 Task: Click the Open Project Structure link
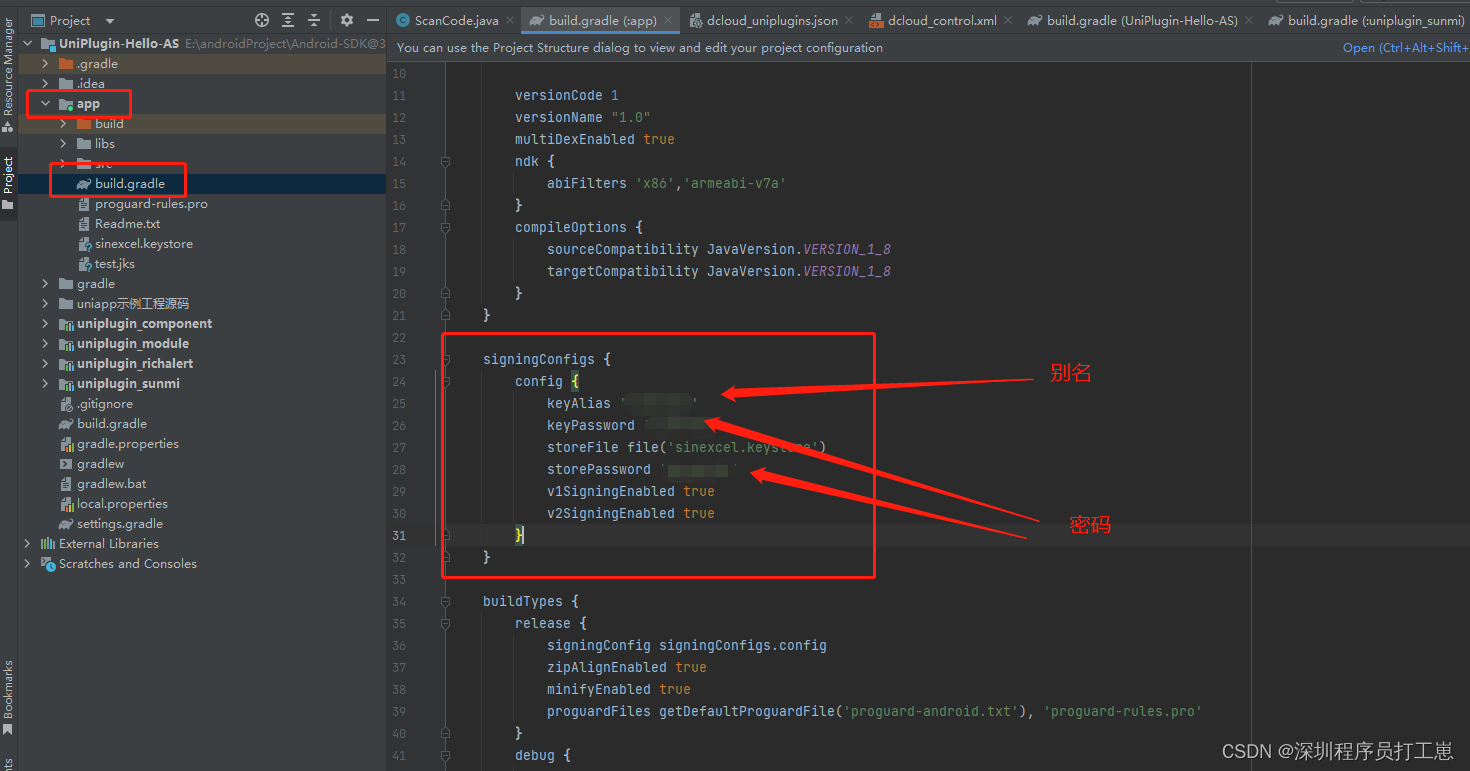pyautogui.click(x=1405, y=48)
